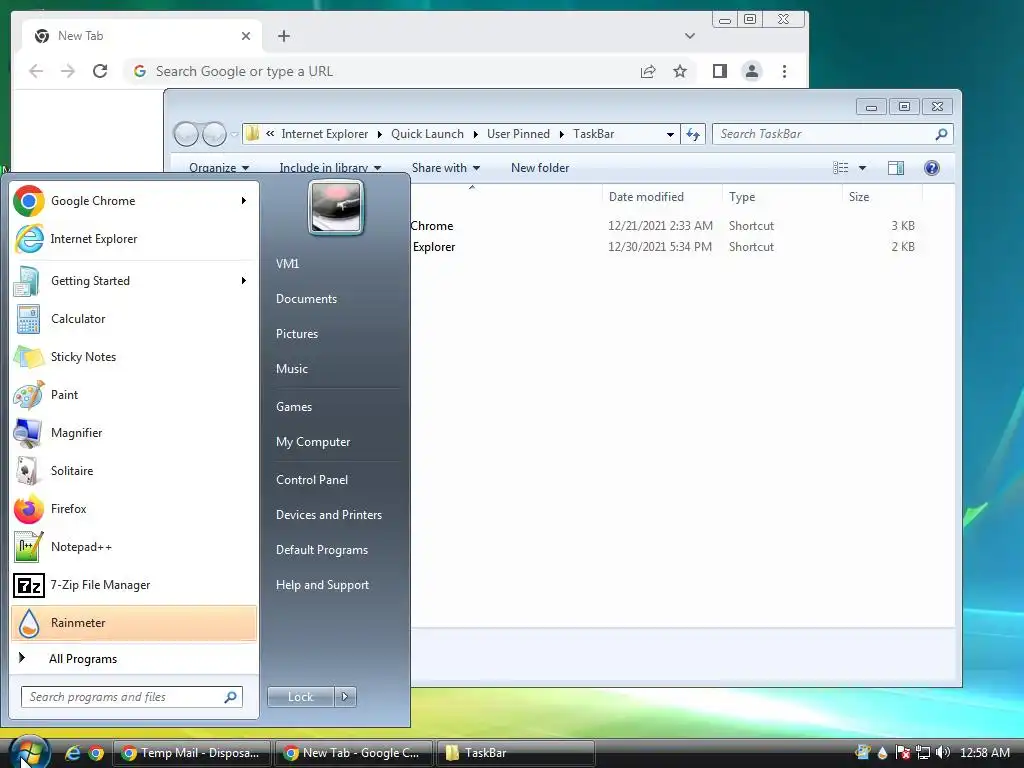Open Games from Start menu
The width and height of the screenshot is (1024, 768).
click(294, 407)
